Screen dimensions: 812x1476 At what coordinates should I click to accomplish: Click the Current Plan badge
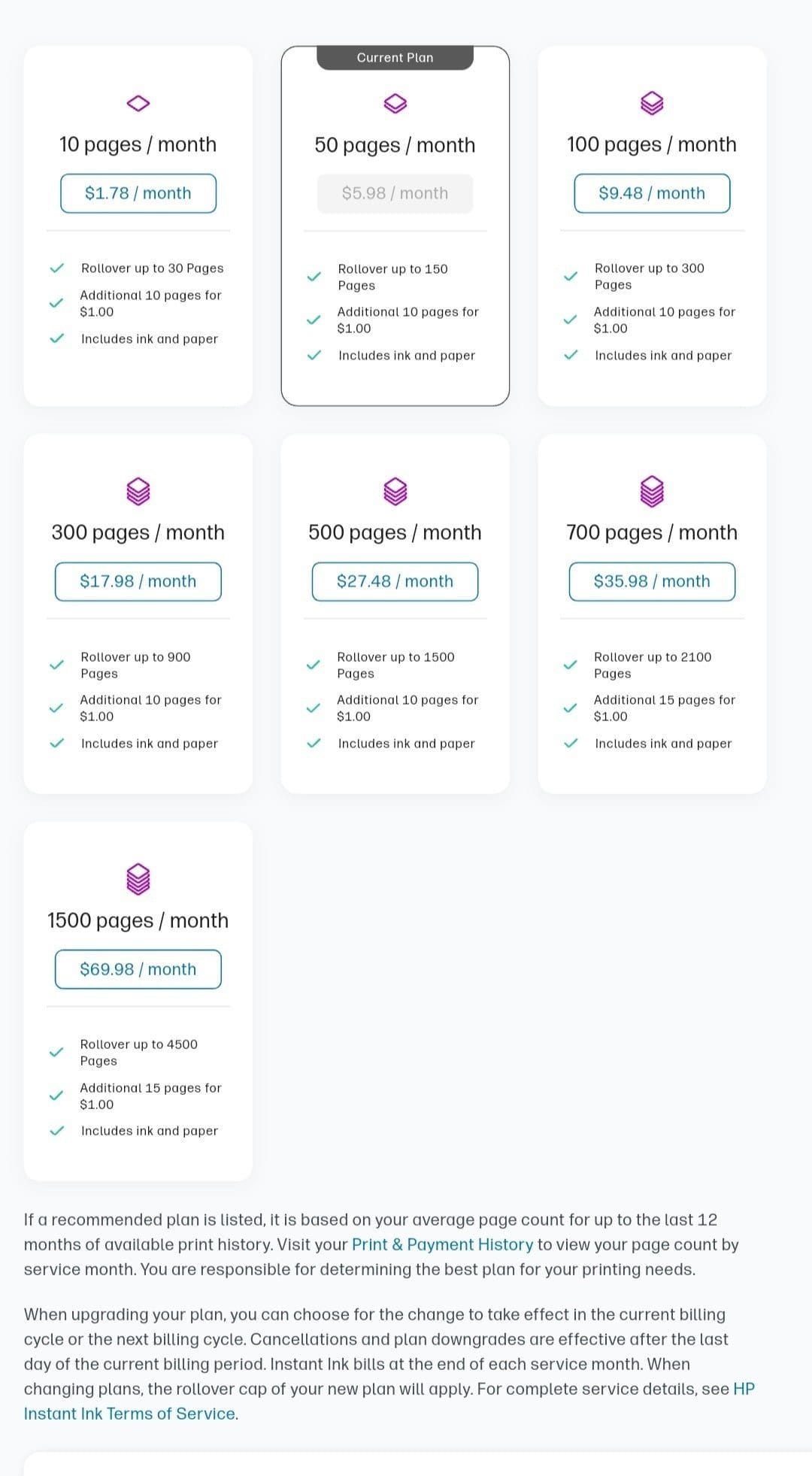(x=395, y=58)
